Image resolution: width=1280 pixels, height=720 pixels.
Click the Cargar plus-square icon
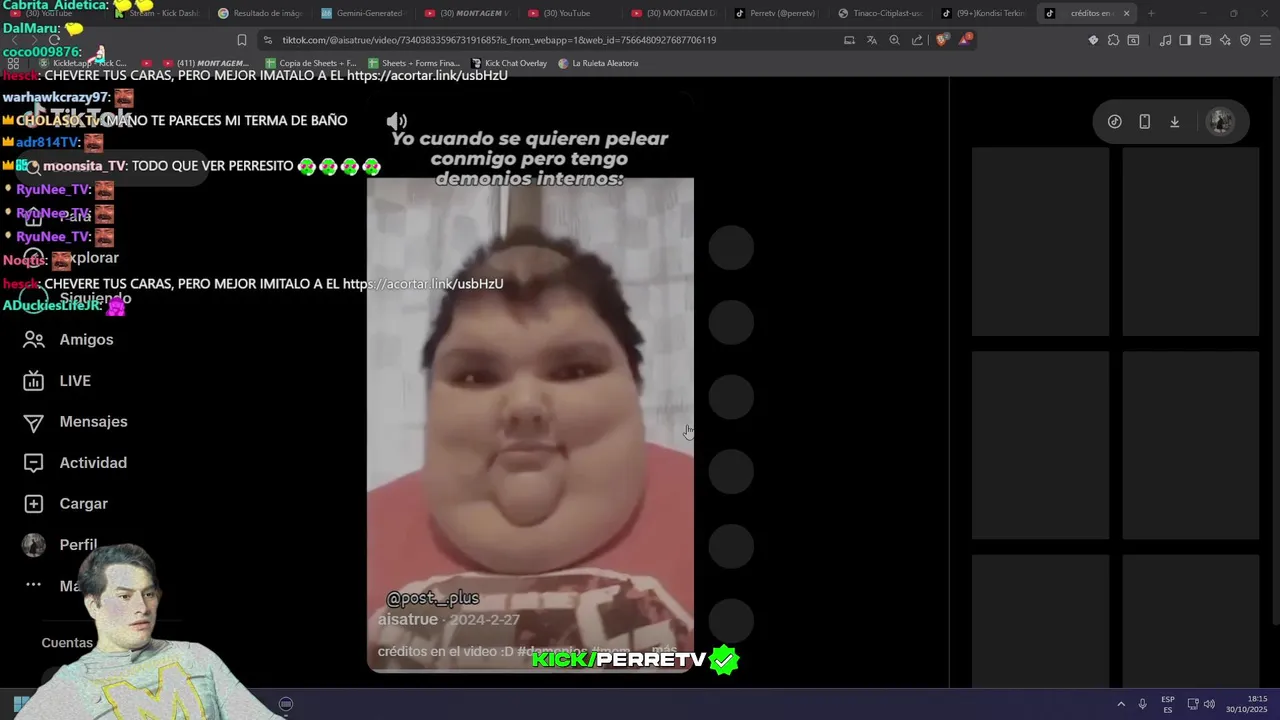tap(34, 504)
